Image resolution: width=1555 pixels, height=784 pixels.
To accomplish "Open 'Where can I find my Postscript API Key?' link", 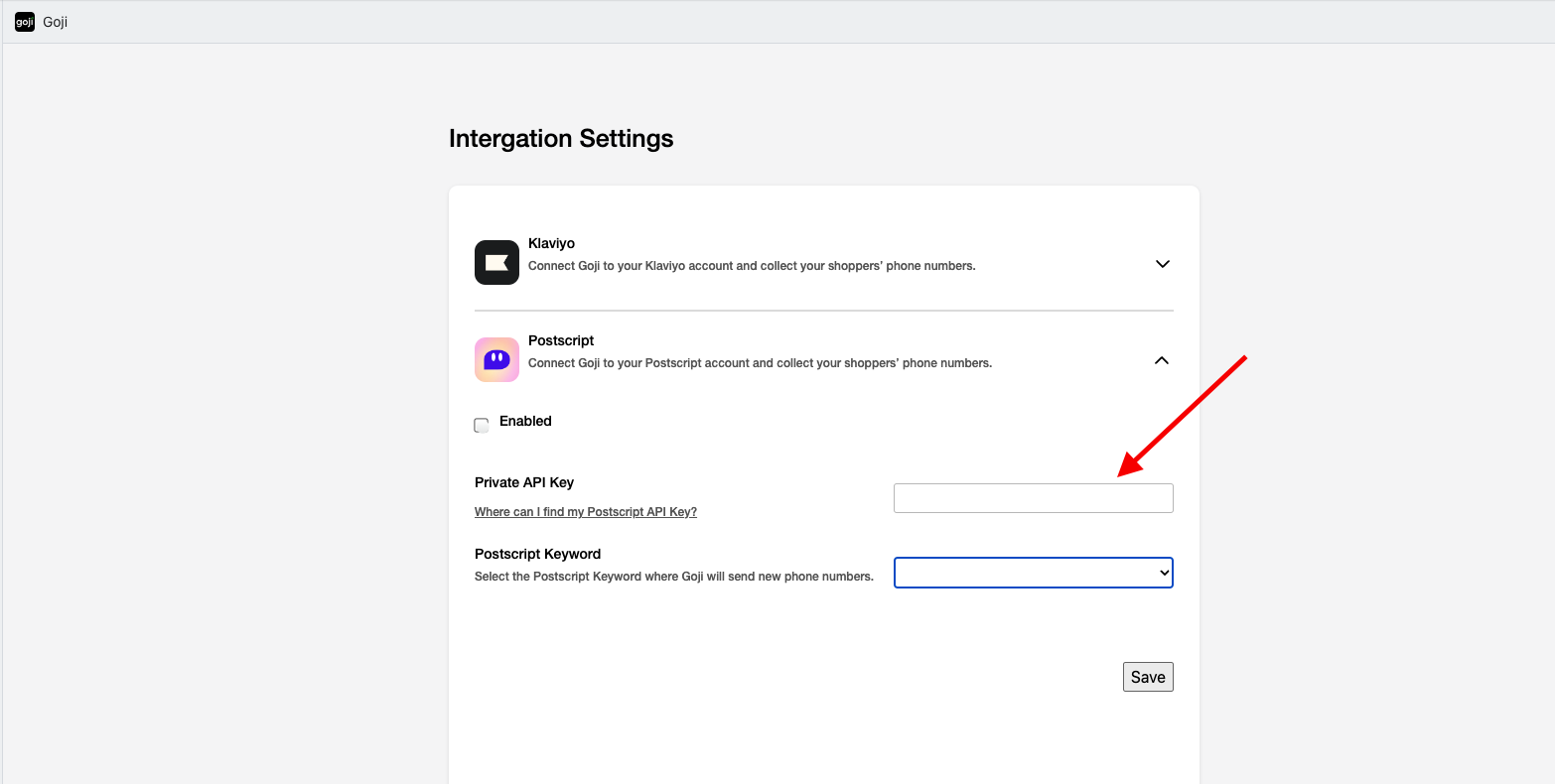I will 586,512.
